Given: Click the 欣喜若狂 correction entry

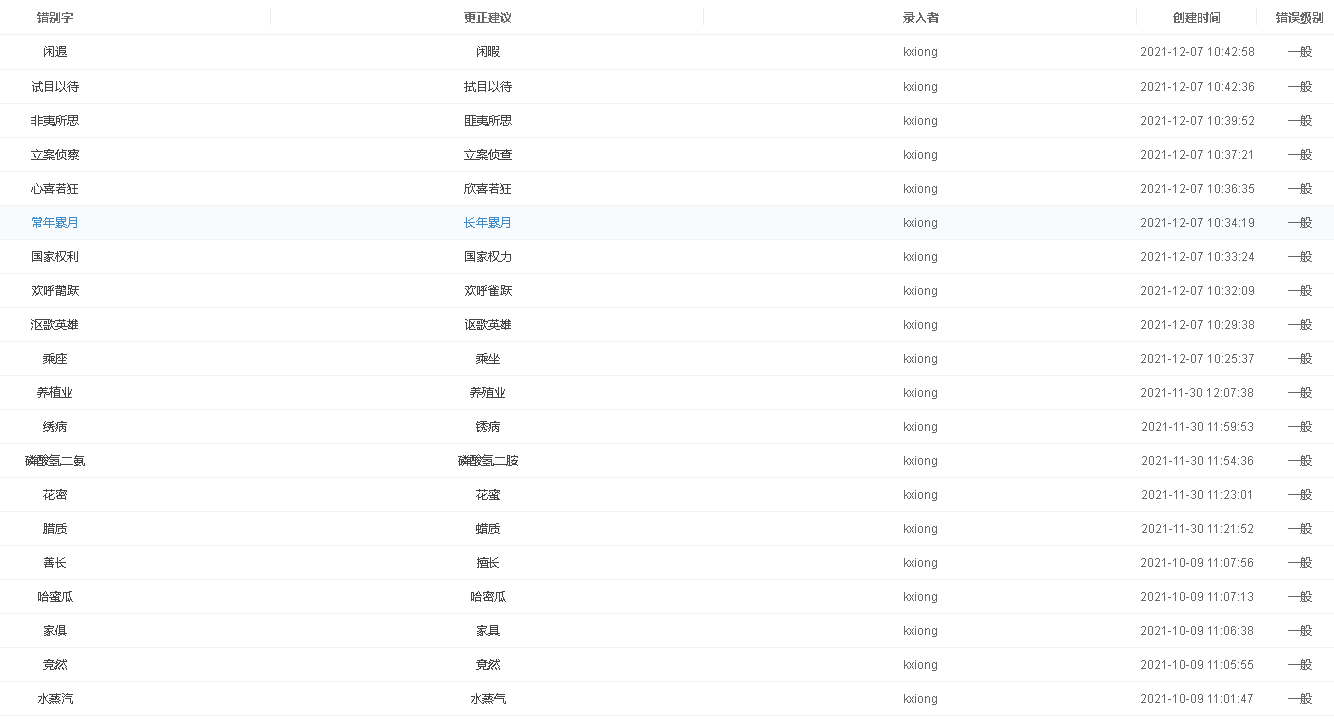Looking at the screenshot, I should [488, 188].
